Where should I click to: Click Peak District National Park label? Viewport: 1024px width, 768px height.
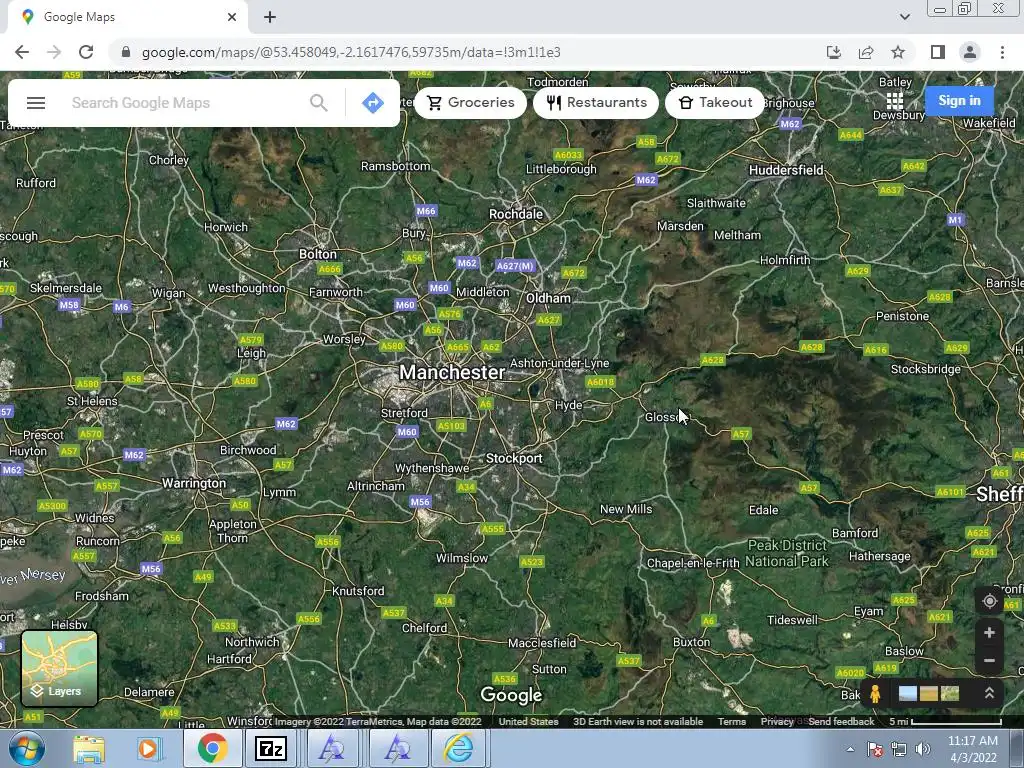tap(787, 553)
